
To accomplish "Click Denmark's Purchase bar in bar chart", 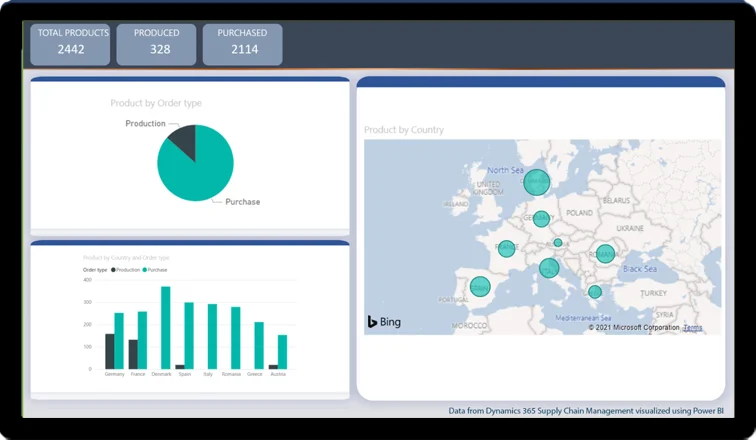I will [x=166, y=328].
